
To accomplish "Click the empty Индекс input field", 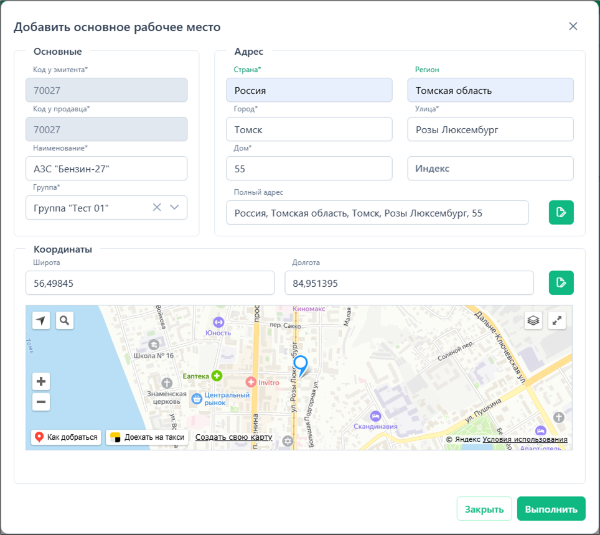I will (490, 168).
